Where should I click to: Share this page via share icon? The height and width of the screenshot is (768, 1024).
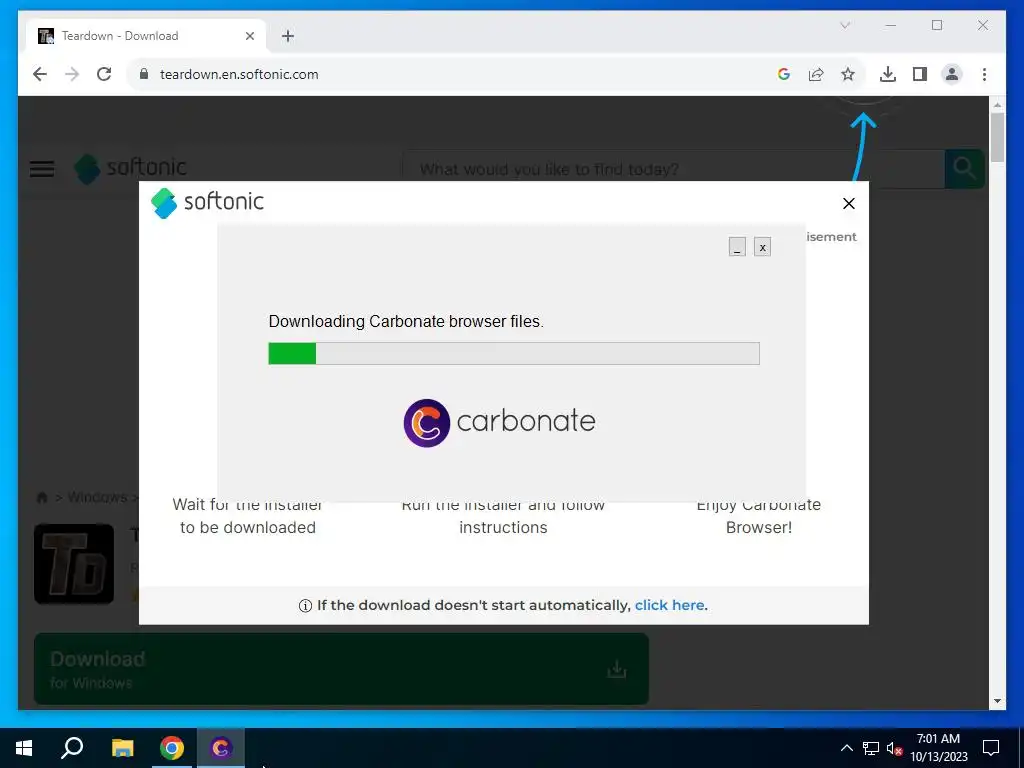tap(816, 74)
